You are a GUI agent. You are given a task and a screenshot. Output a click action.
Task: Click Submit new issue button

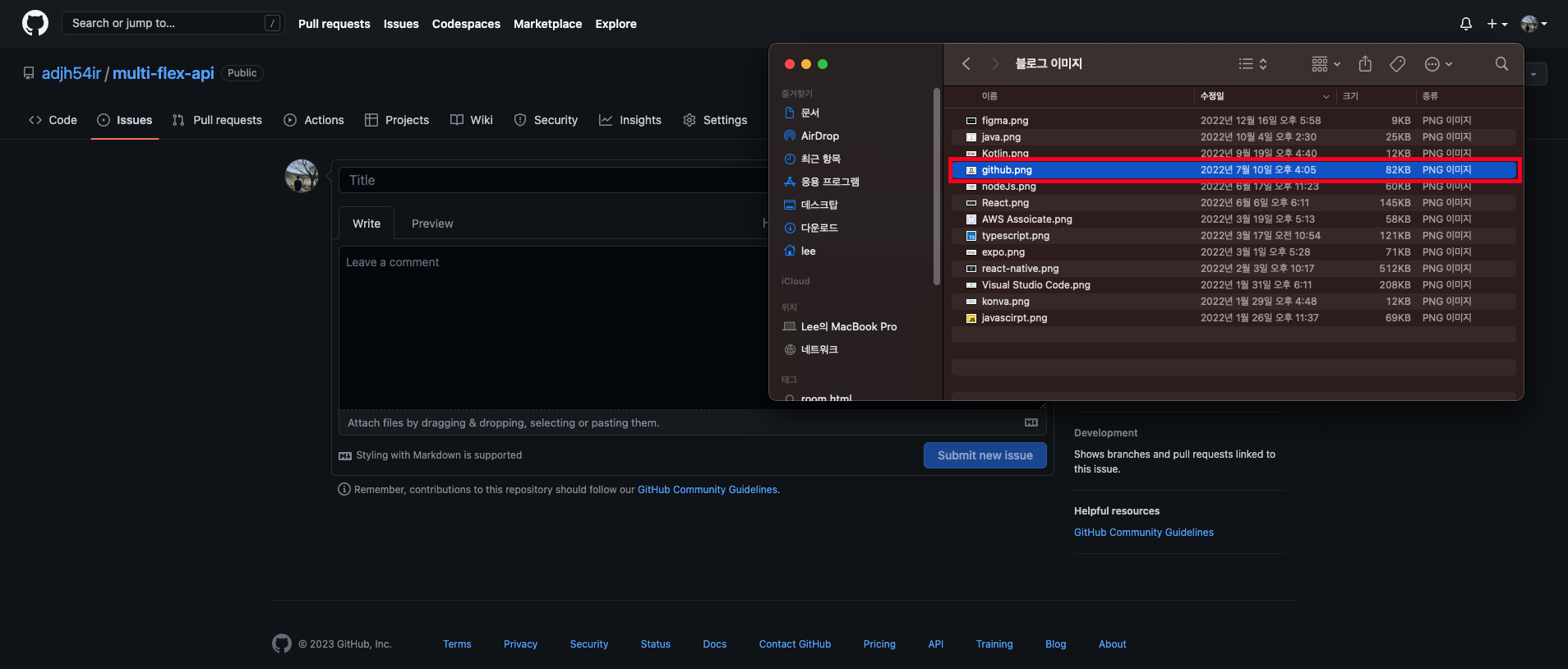(x=985, y=455)
